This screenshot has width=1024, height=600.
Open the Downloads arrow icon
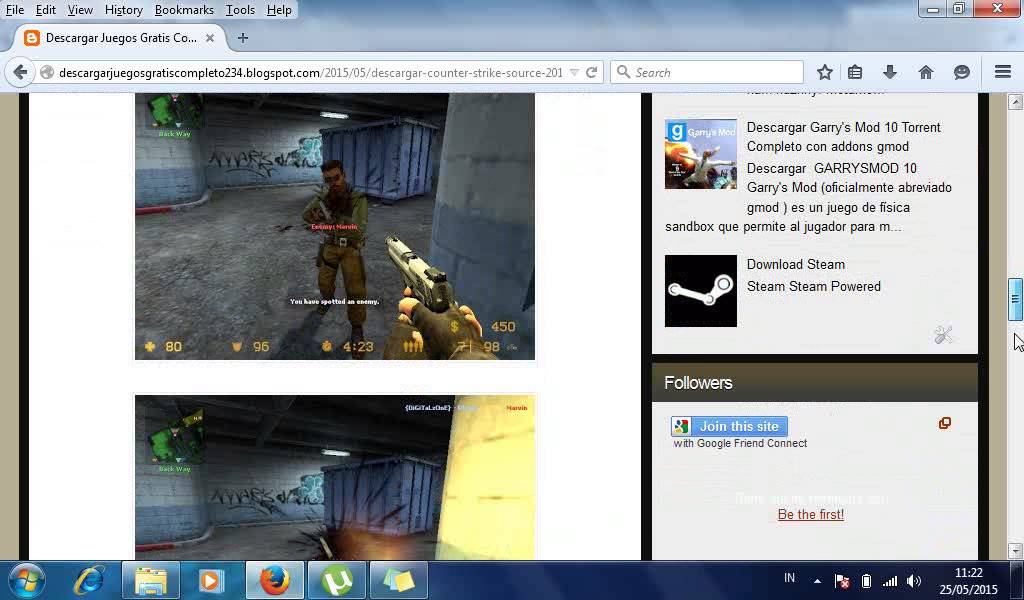(x=889, y=72)
